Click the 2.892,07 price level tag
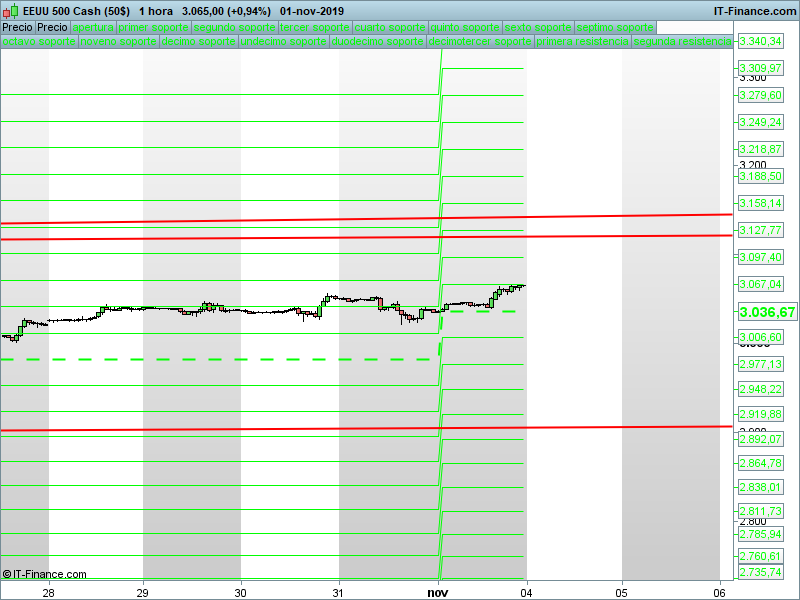This screenshot has height=600, width=800. point(761,439)
